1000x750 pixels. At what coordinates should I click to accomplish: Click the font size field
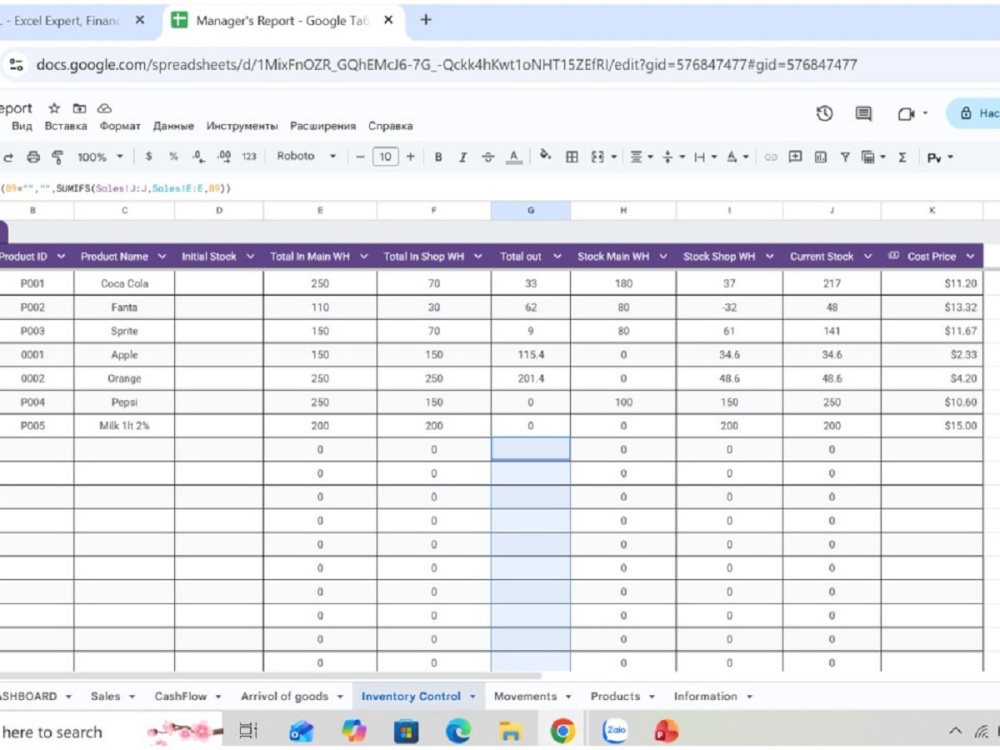(385, 157)
